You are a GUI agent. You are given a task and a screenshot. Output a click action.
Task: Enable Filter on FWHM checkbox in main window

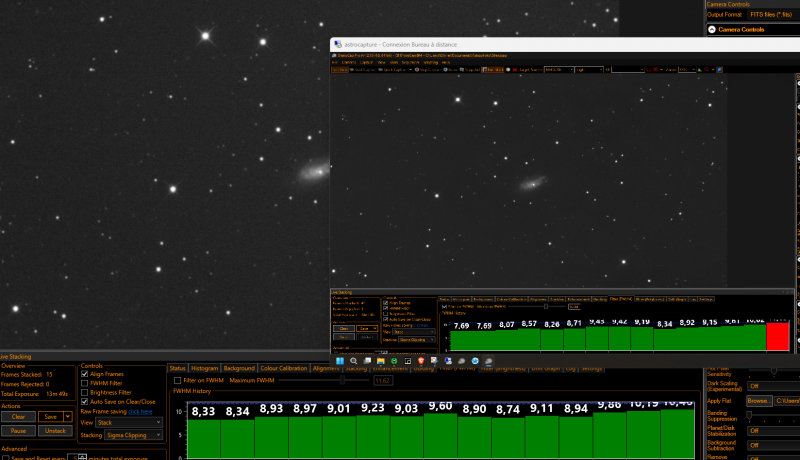pyautogui.click(x=178, y=380)
